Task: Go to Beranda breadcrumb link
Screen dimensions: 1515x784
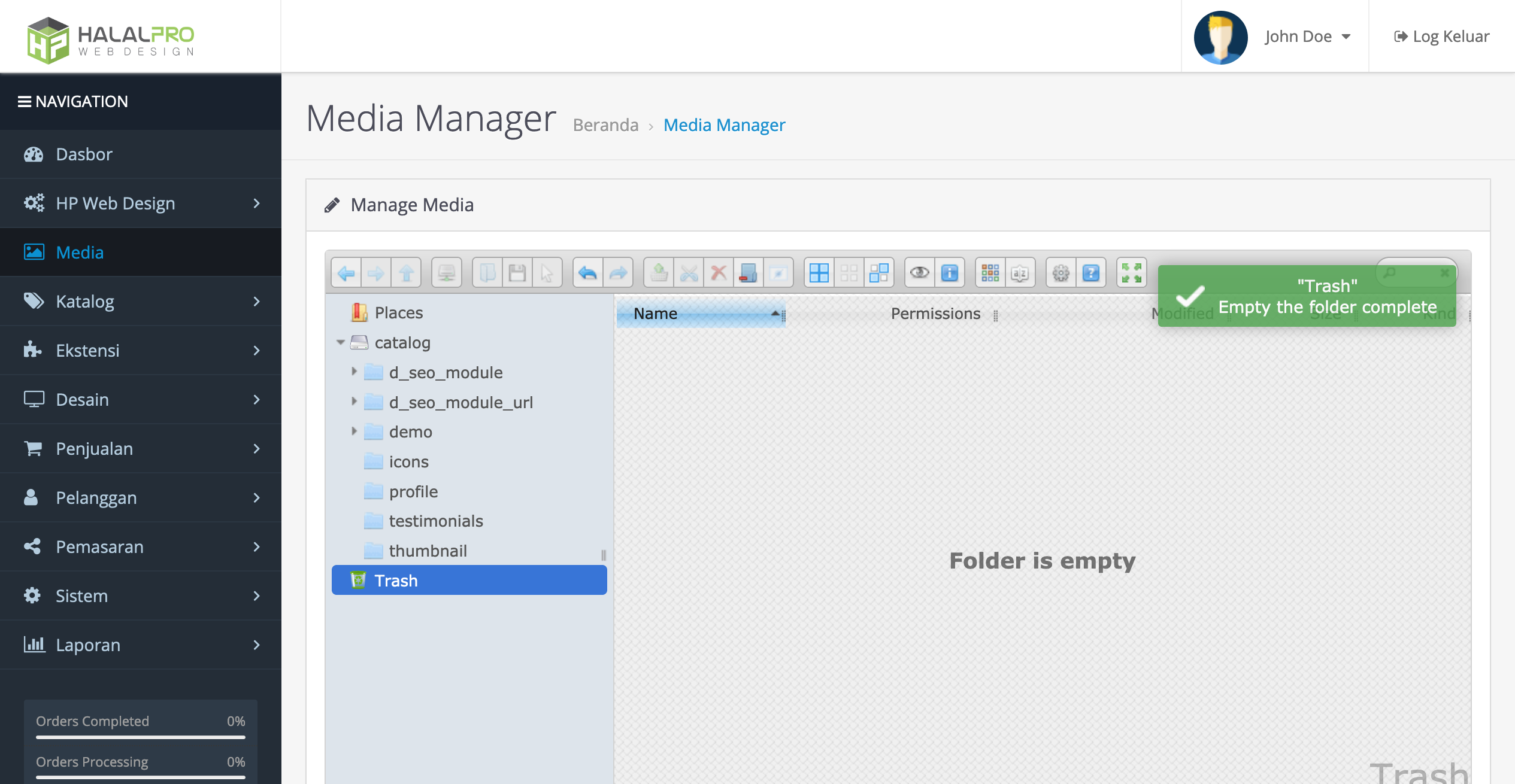Action: click(x=605, y=125)
